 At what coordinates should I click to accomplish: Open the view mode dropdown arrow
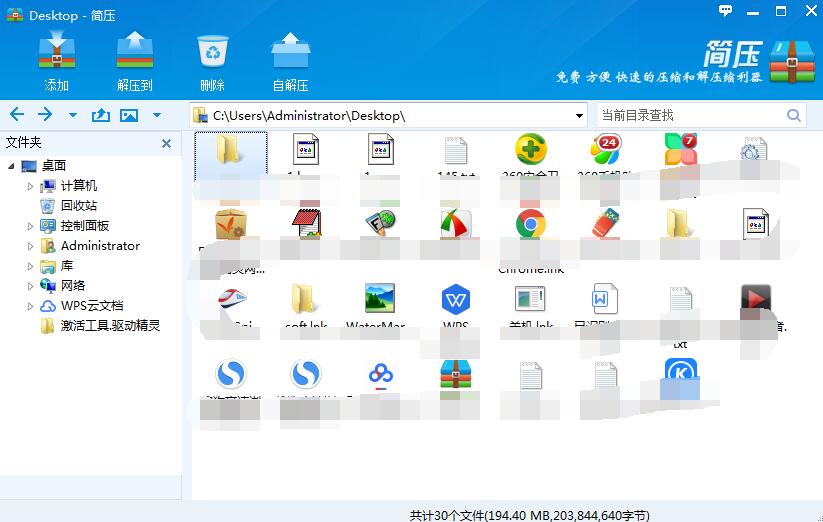[156, 115]
